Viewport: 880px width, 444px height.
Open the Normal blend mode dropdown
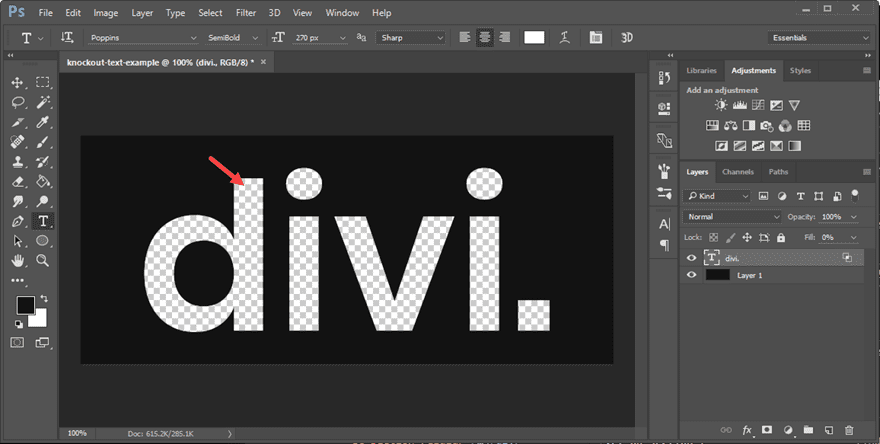pyautogui.click(x=733, y=217)
